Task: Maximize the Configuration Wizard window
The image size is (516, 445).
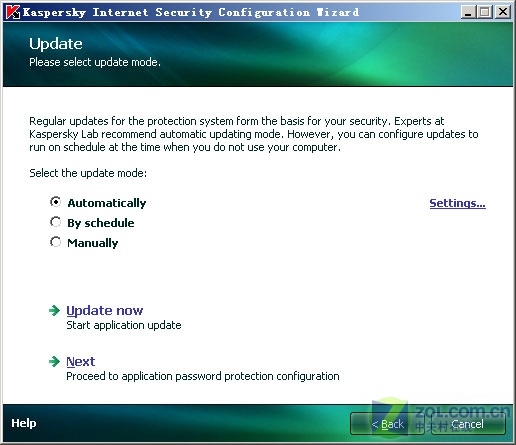Action: [x=485, y=12]
